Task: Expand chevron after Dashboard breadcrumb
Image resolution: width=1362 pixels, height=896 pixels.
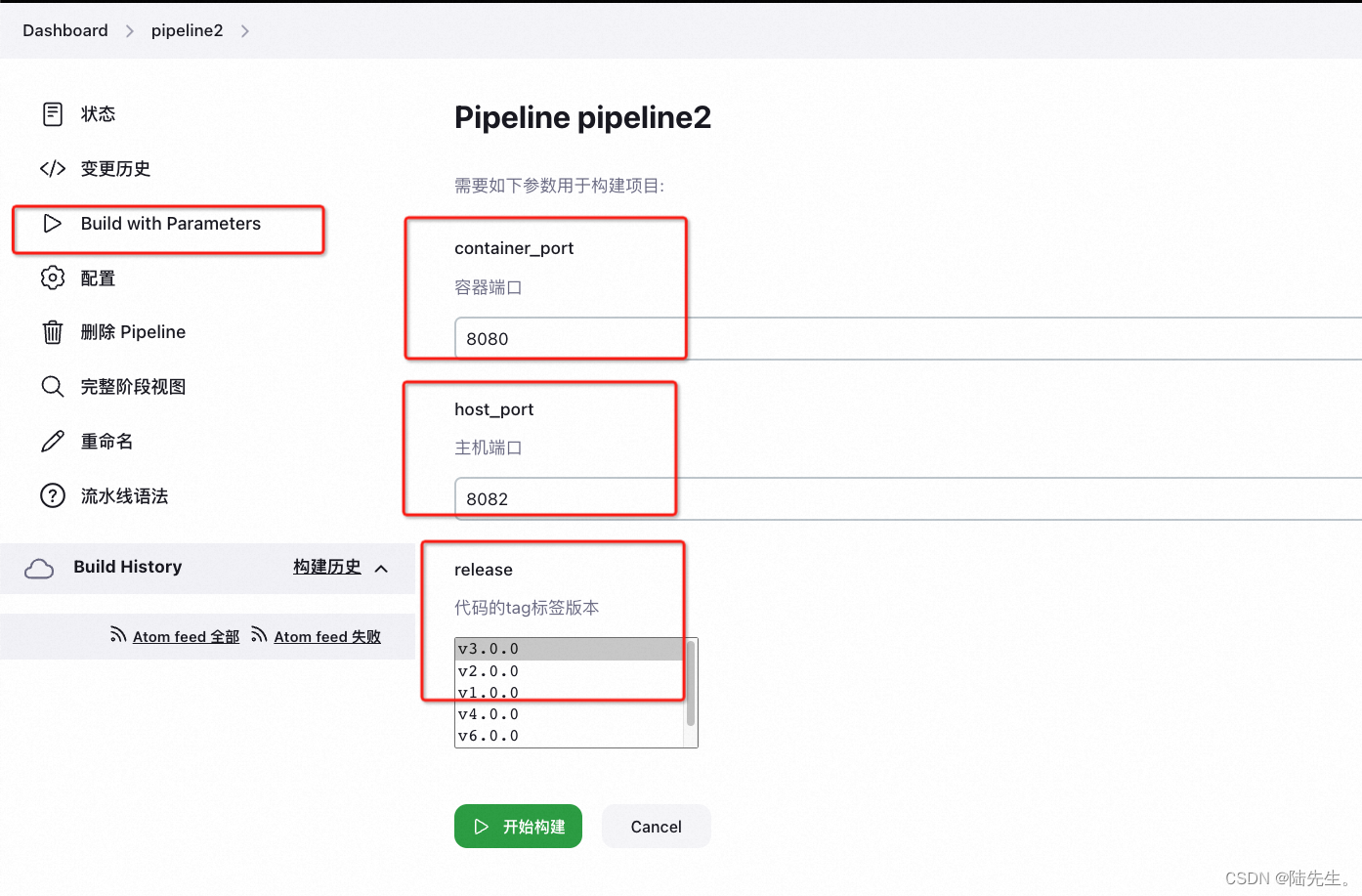Action: [129, 31]
